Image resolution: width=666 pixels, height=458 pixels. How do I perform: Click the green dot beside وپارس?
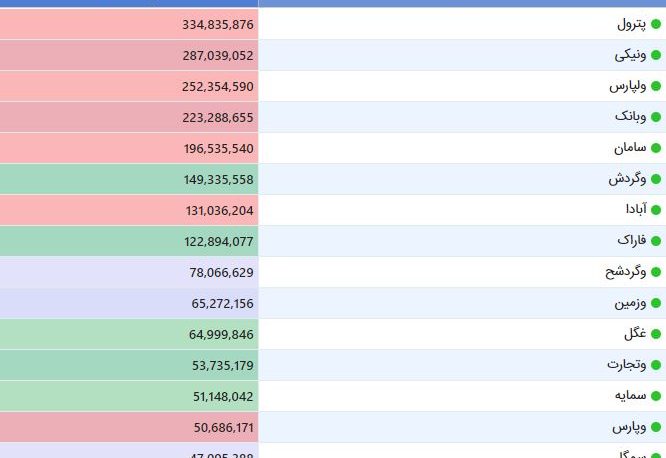[656, 427]
